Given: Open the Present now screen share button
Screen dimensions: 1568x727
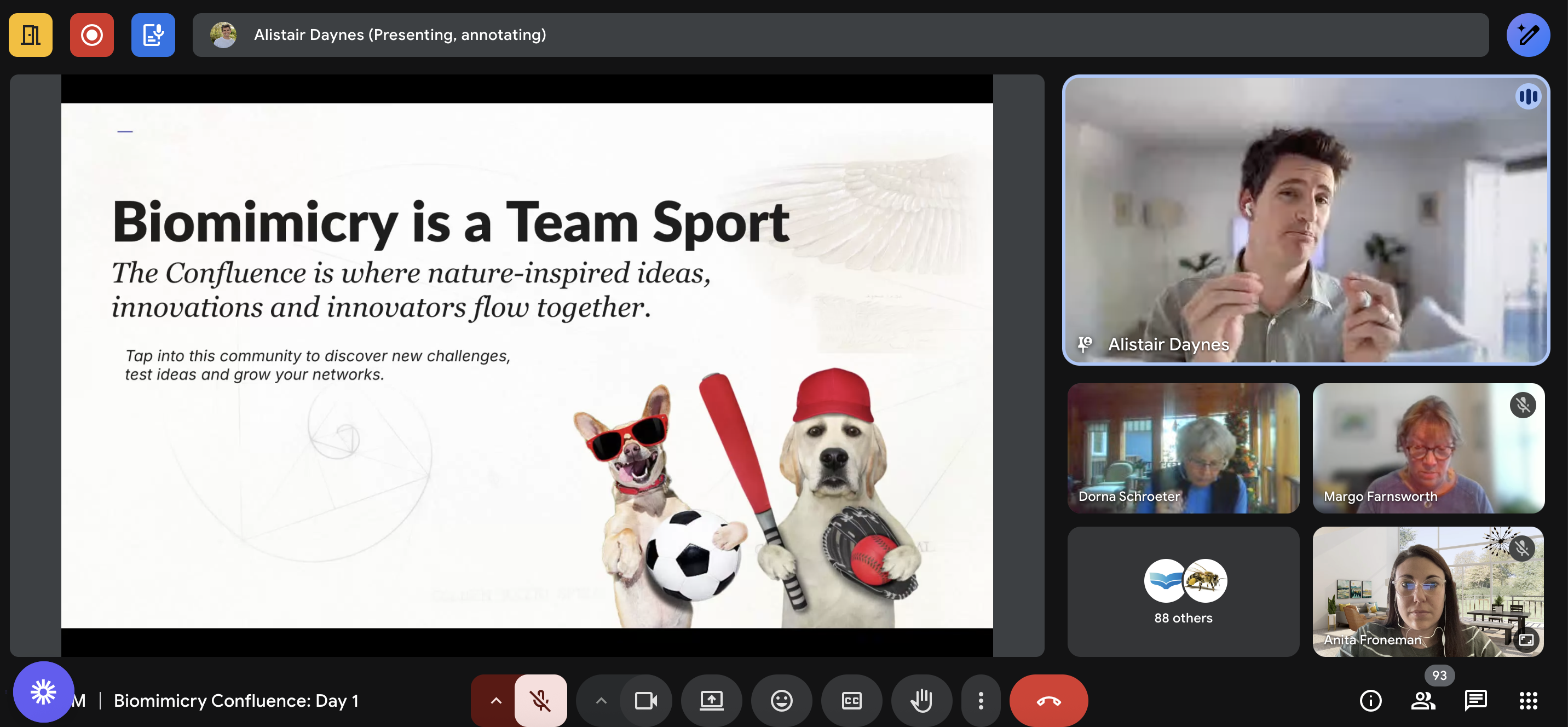Looking at the screenshot, I should [711, 700].
